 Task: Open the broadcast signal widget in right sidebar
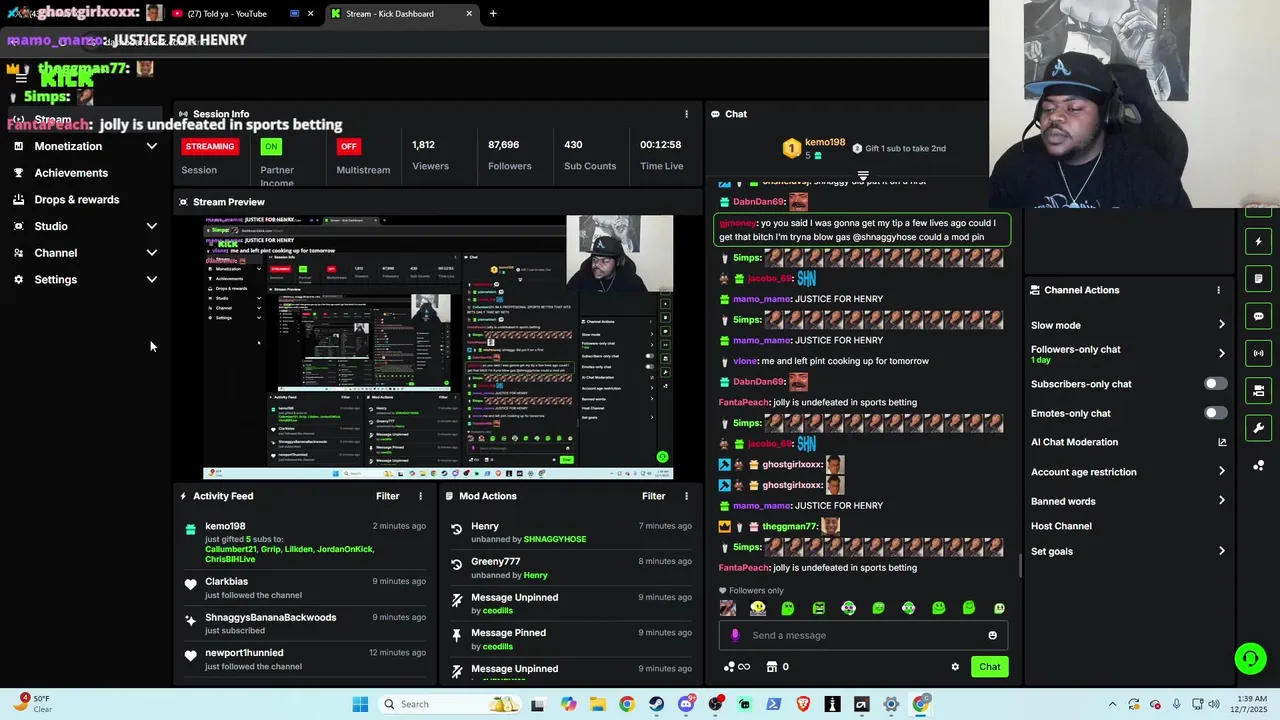tap(1258, 353)
